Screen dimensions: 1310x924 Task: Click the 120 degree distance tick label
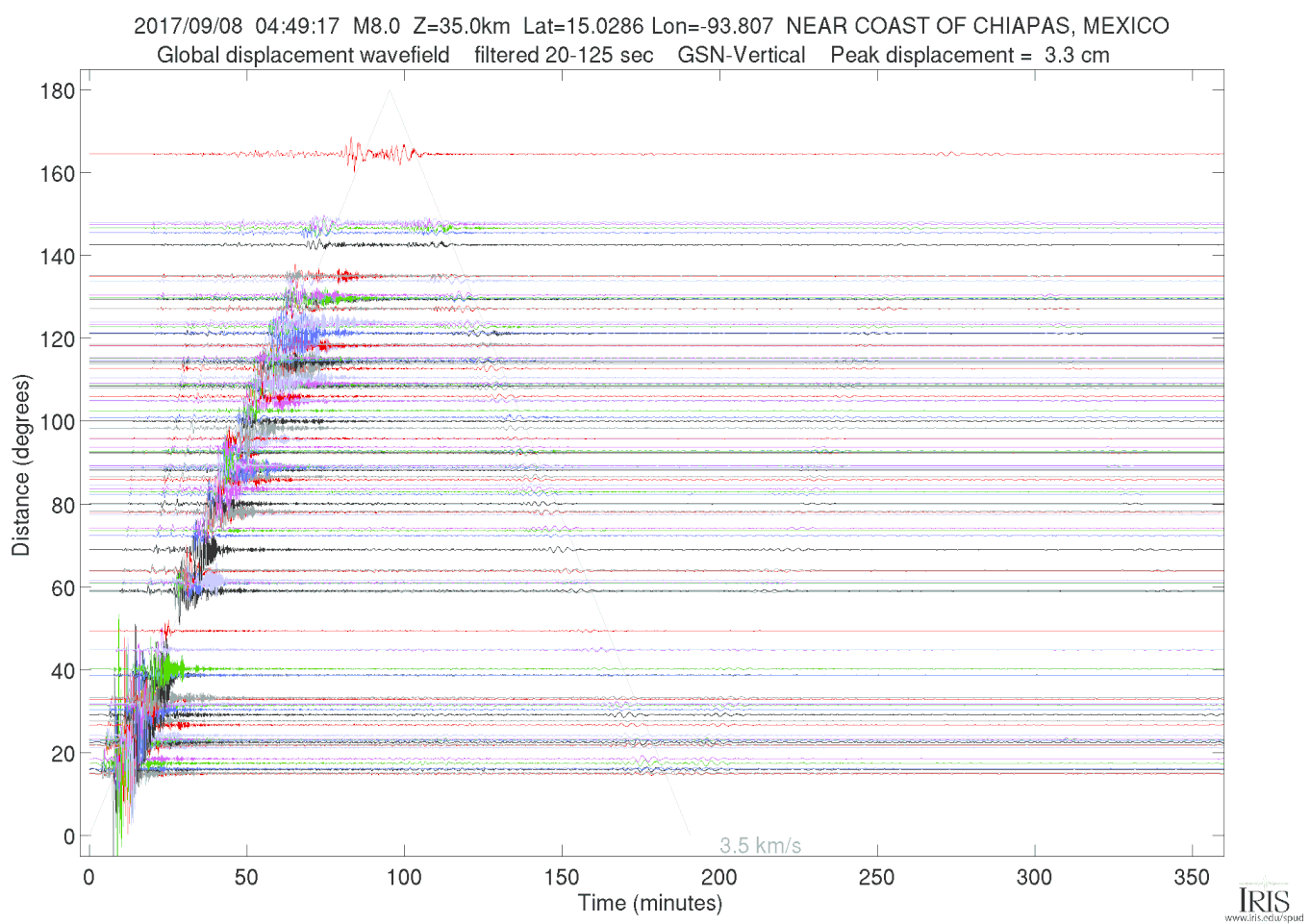click(x=58, y=339)
